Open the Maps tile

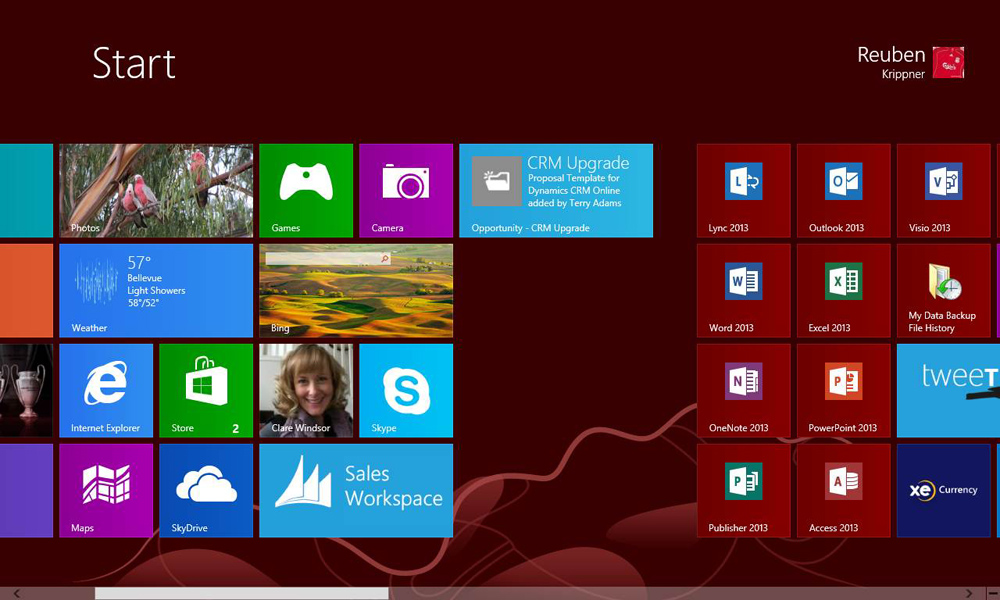coord(106,490)
